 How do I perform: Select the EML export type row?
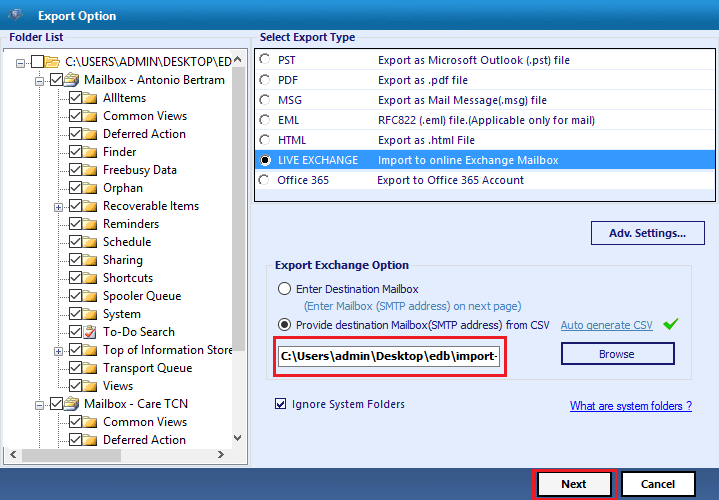[485, 120]
